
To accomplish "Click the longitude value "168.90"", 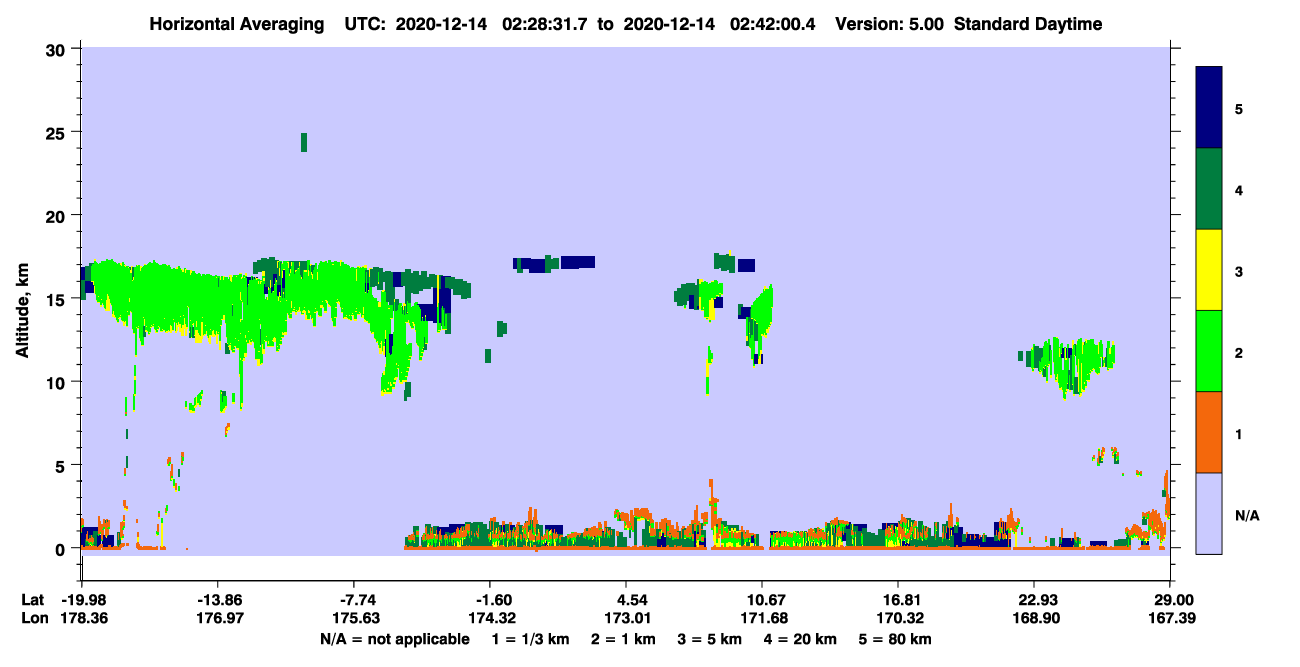I will pyautogui.click(x=1034, y=618).
